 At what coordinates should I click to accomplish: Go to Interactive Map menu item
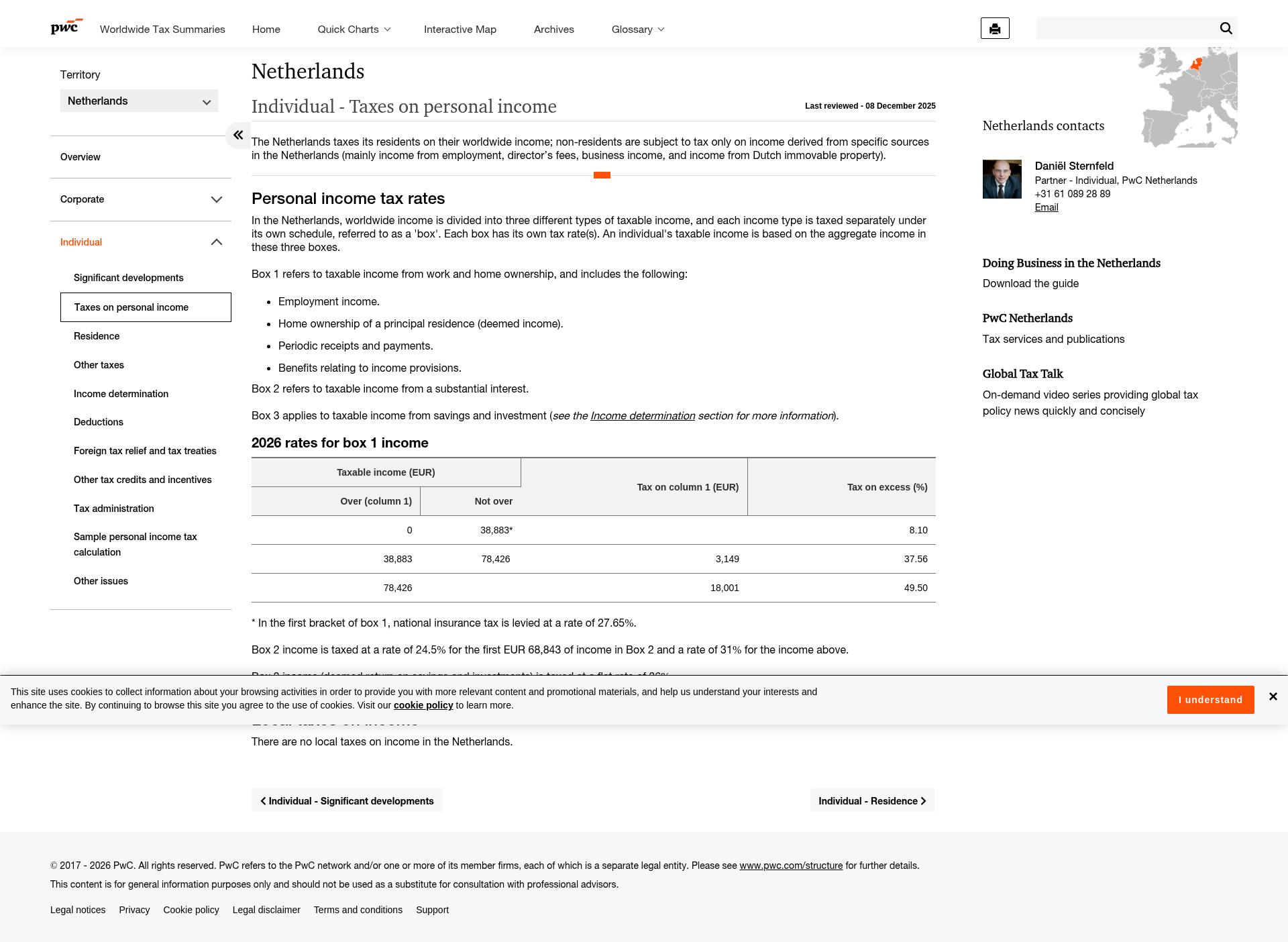coord(460,30)
